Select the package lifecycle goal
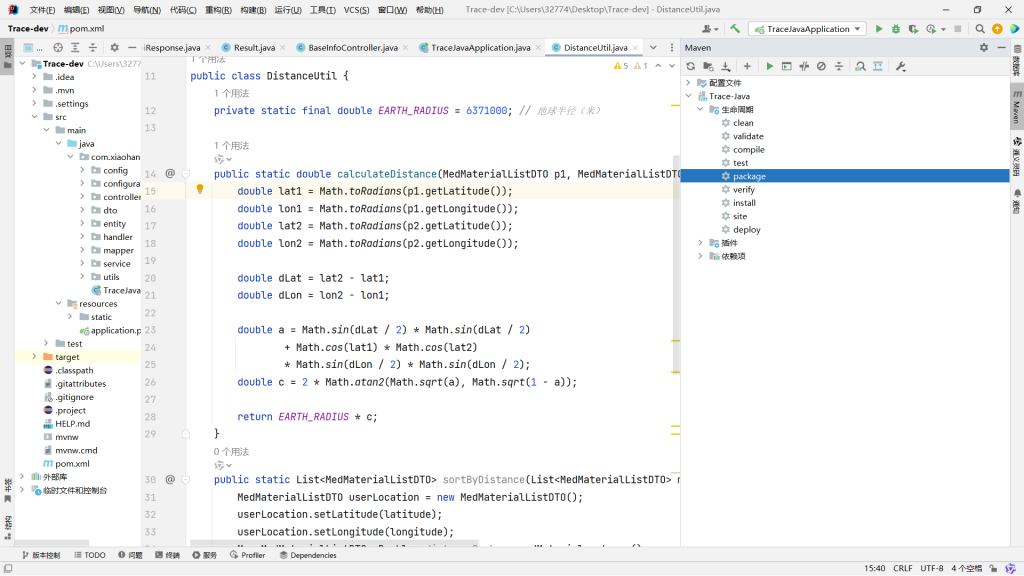 point(749,176)
